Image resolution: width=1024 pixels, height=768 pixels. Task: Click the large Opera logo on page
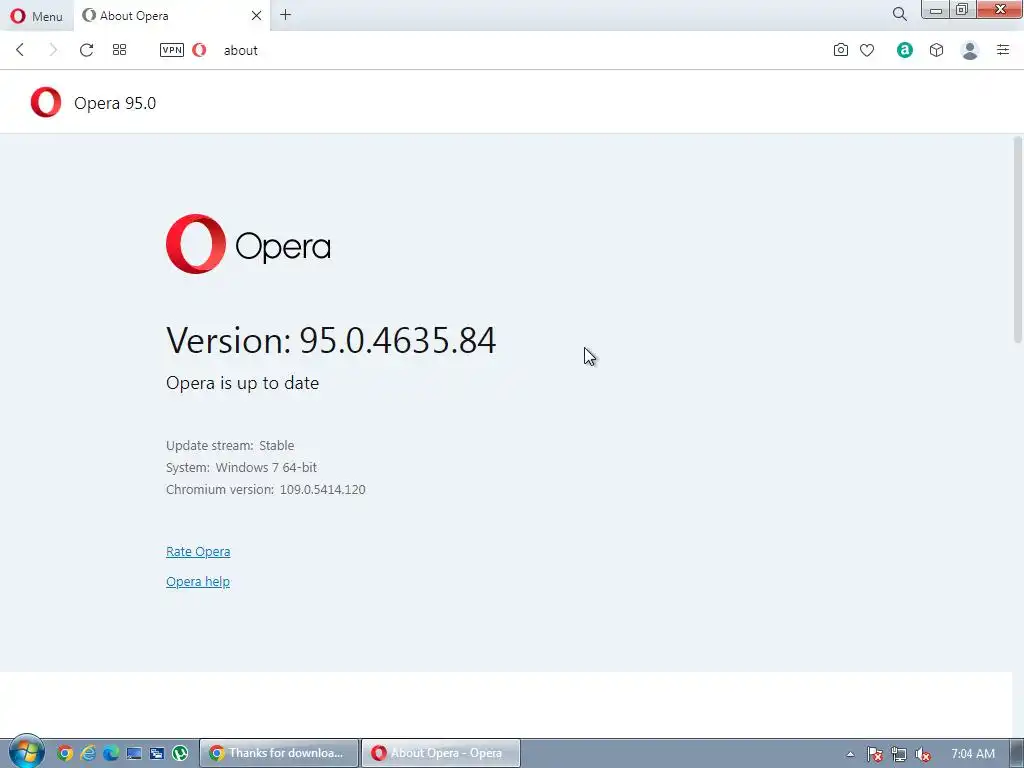pos(248,244)
